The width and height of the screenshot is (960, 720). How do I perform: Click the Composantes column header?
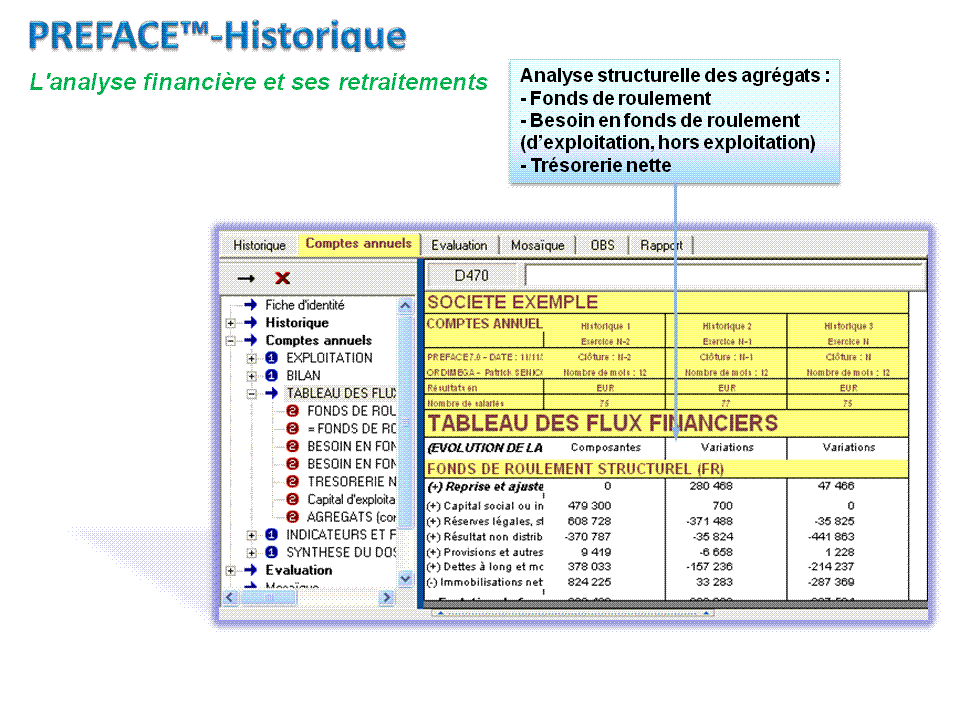[606, 448]
